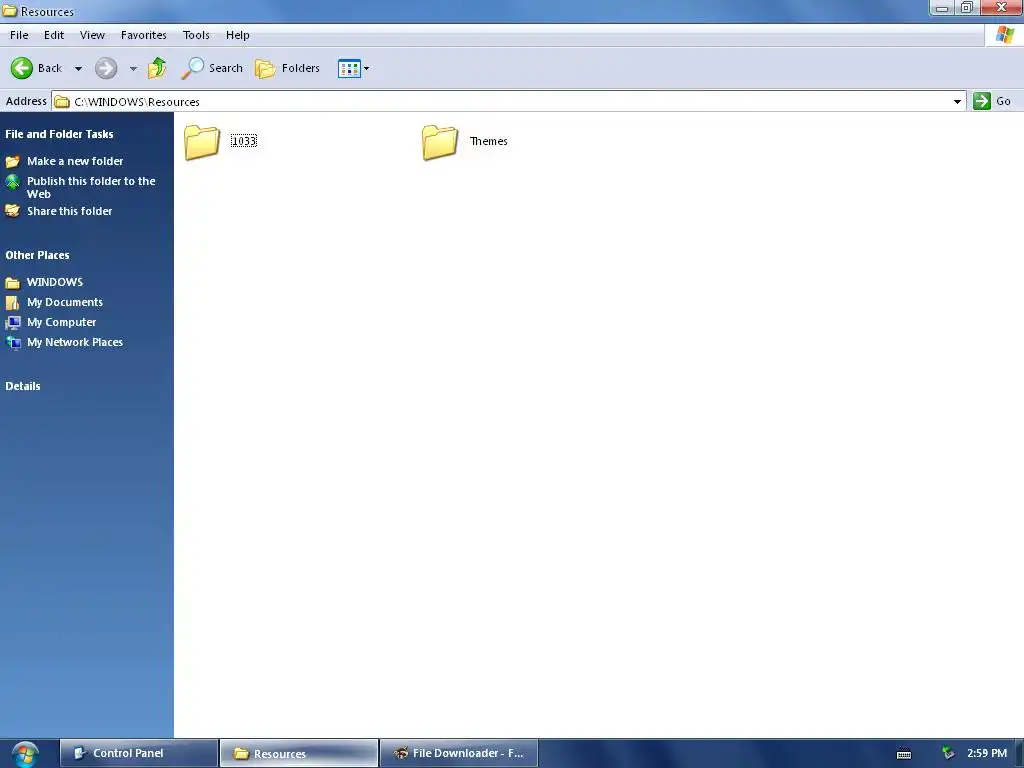Click the My Documents sidebar icon
This screenshot has width=1024, height=768.
pos(12,302)
